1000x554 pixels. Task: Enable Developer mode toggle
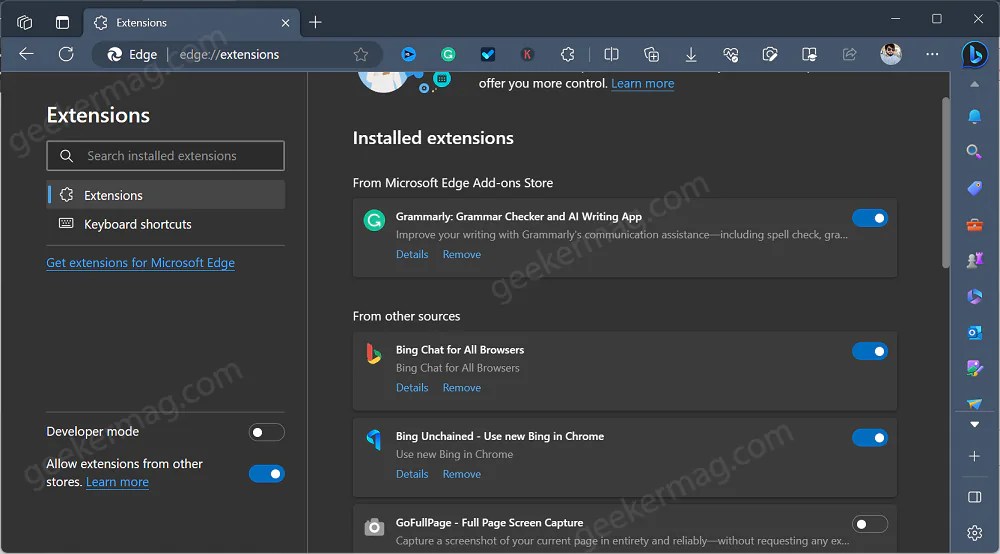click(267, 432)
